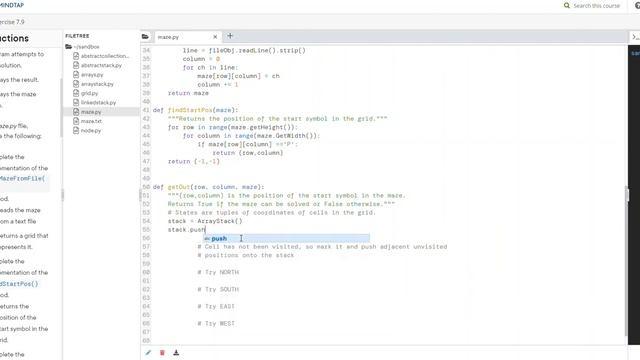
Task: Click the pencil edit icon in bottom toolbar
Action: (148, 353)
